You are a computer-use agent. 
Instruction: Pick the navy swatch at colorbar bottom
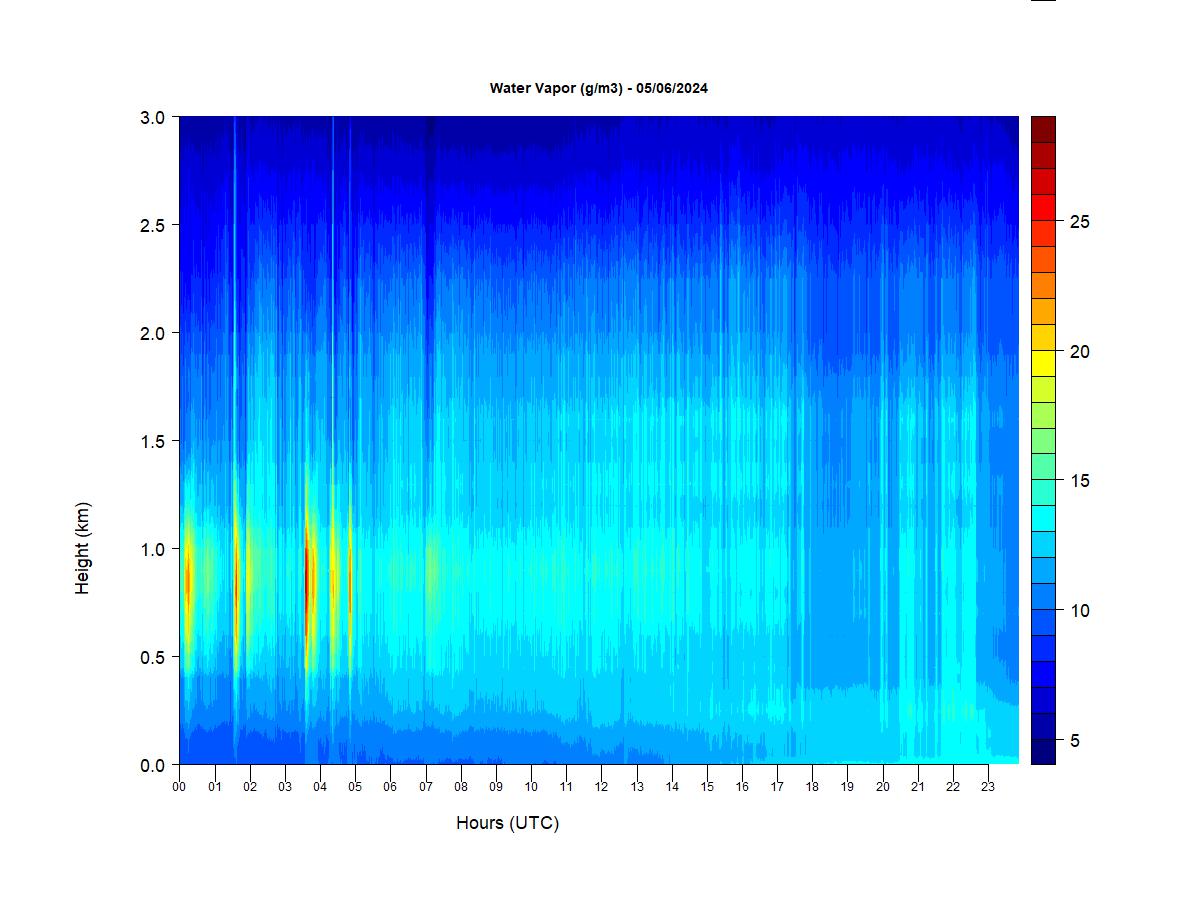point(1043,752)
